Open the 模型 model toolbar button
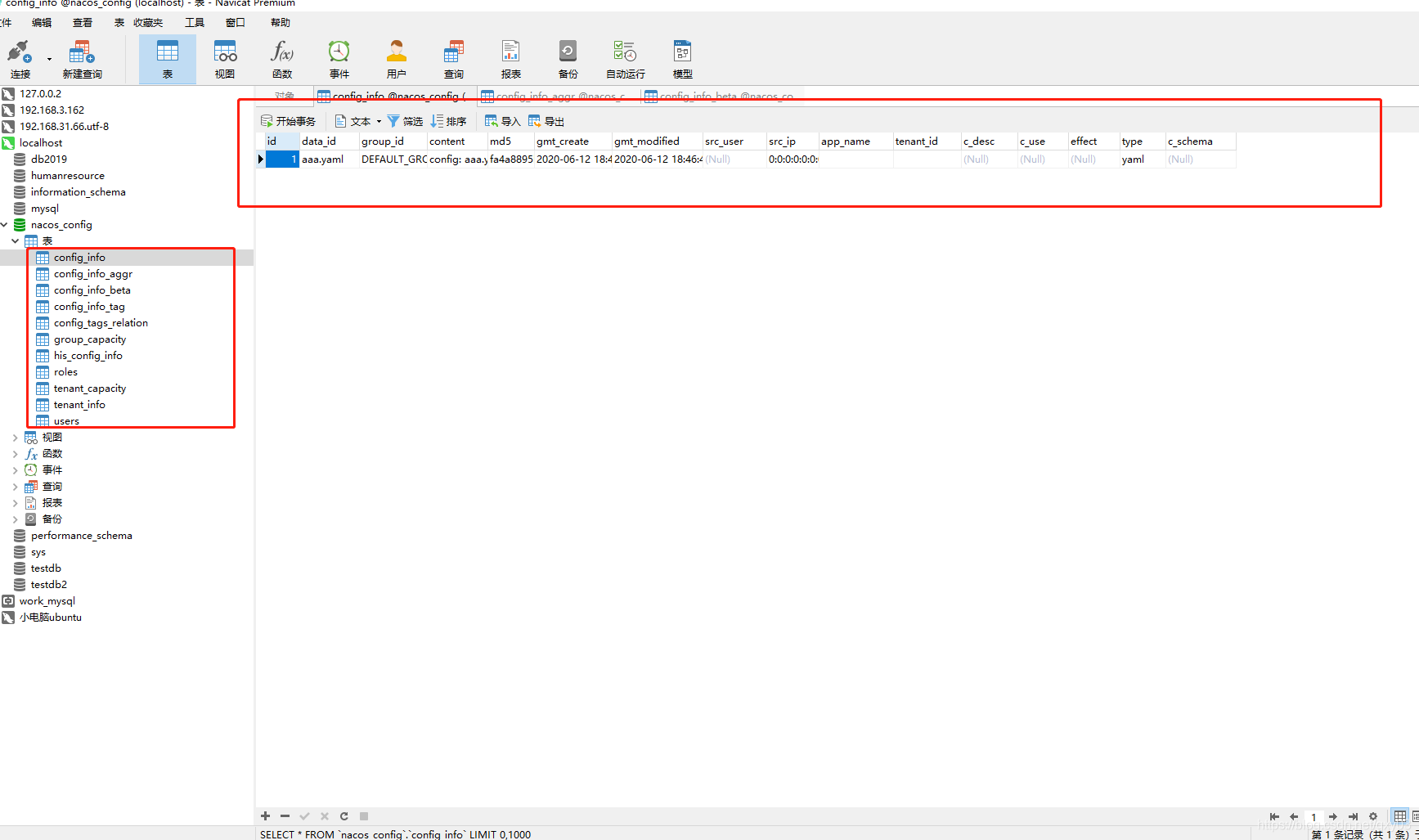Image resolution: width=1419 pixels, height=840 pixels. 683,60
